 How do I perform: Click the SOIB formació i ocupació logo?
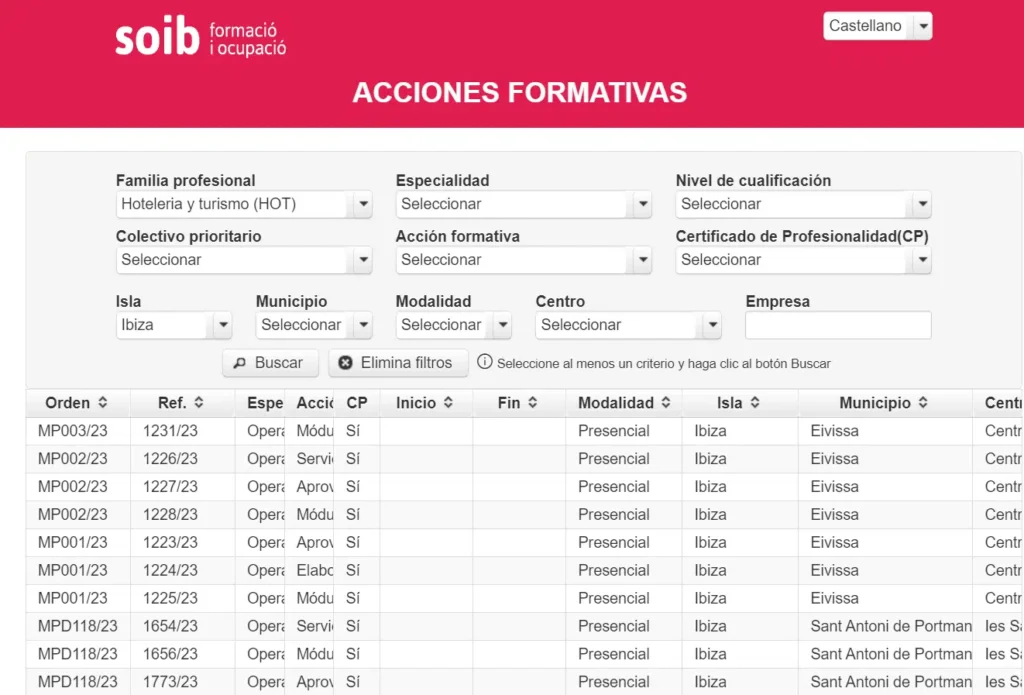(200, 38)
